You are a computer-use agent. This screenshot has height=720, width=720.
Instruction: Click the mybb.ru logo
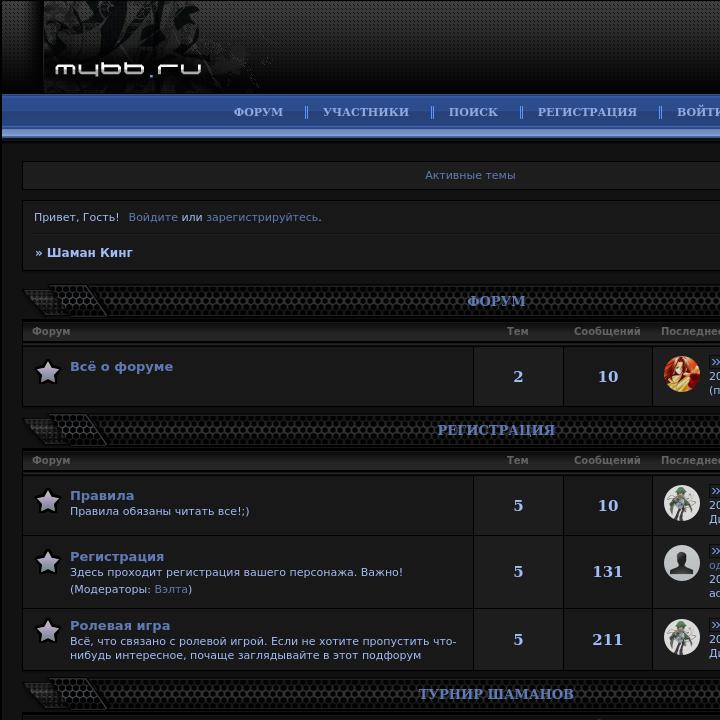click(x=128, y=69)
